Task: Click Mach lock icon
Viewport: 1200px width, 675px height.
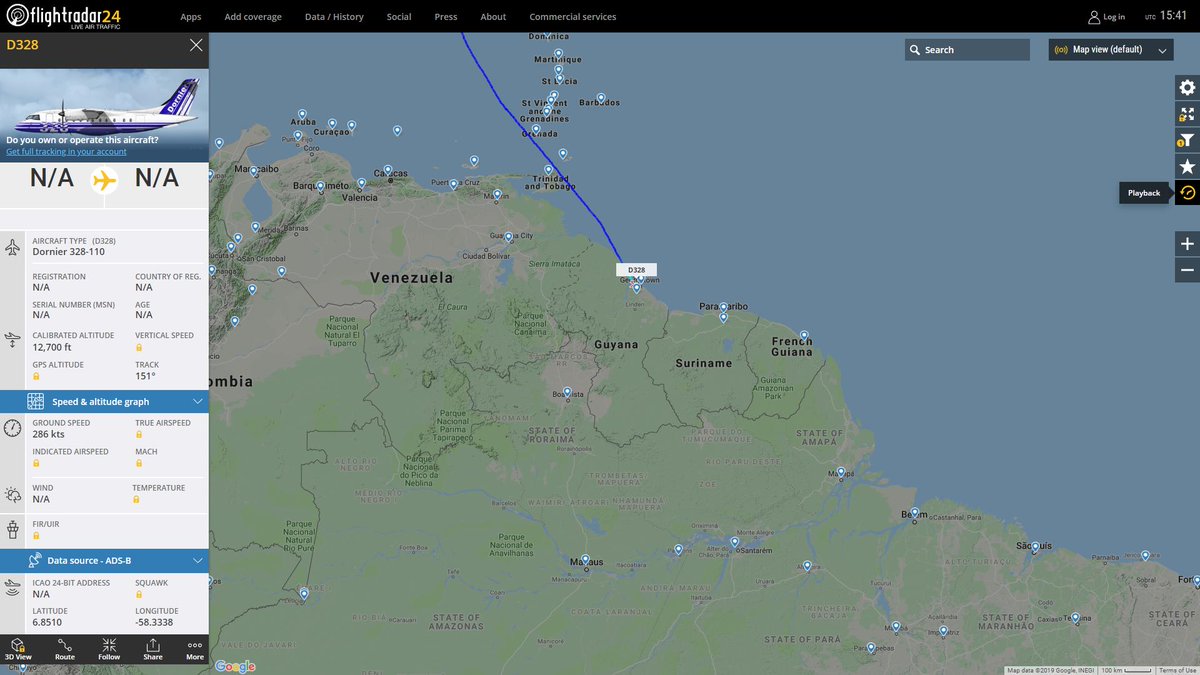Action: 140,464
